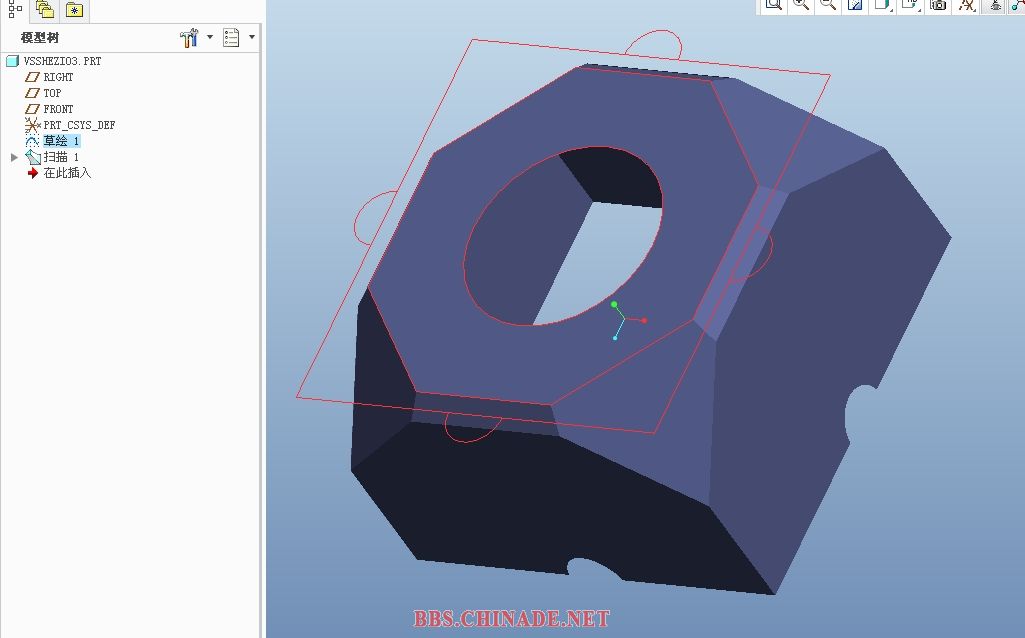Open the display style dropdown
Screen dimensions: 1025x638
coord(883,5)
